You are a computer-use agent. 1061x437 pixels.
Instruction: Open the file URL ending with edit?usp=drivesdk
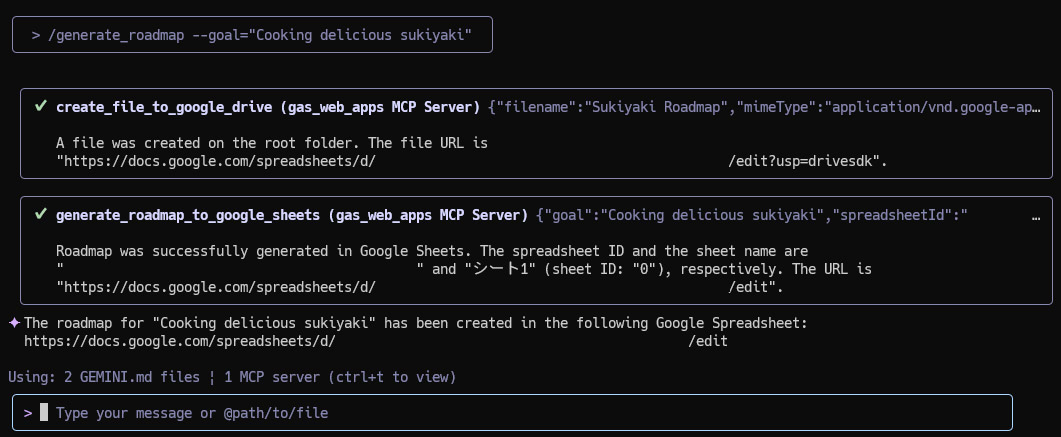click(x=472, y=162)
